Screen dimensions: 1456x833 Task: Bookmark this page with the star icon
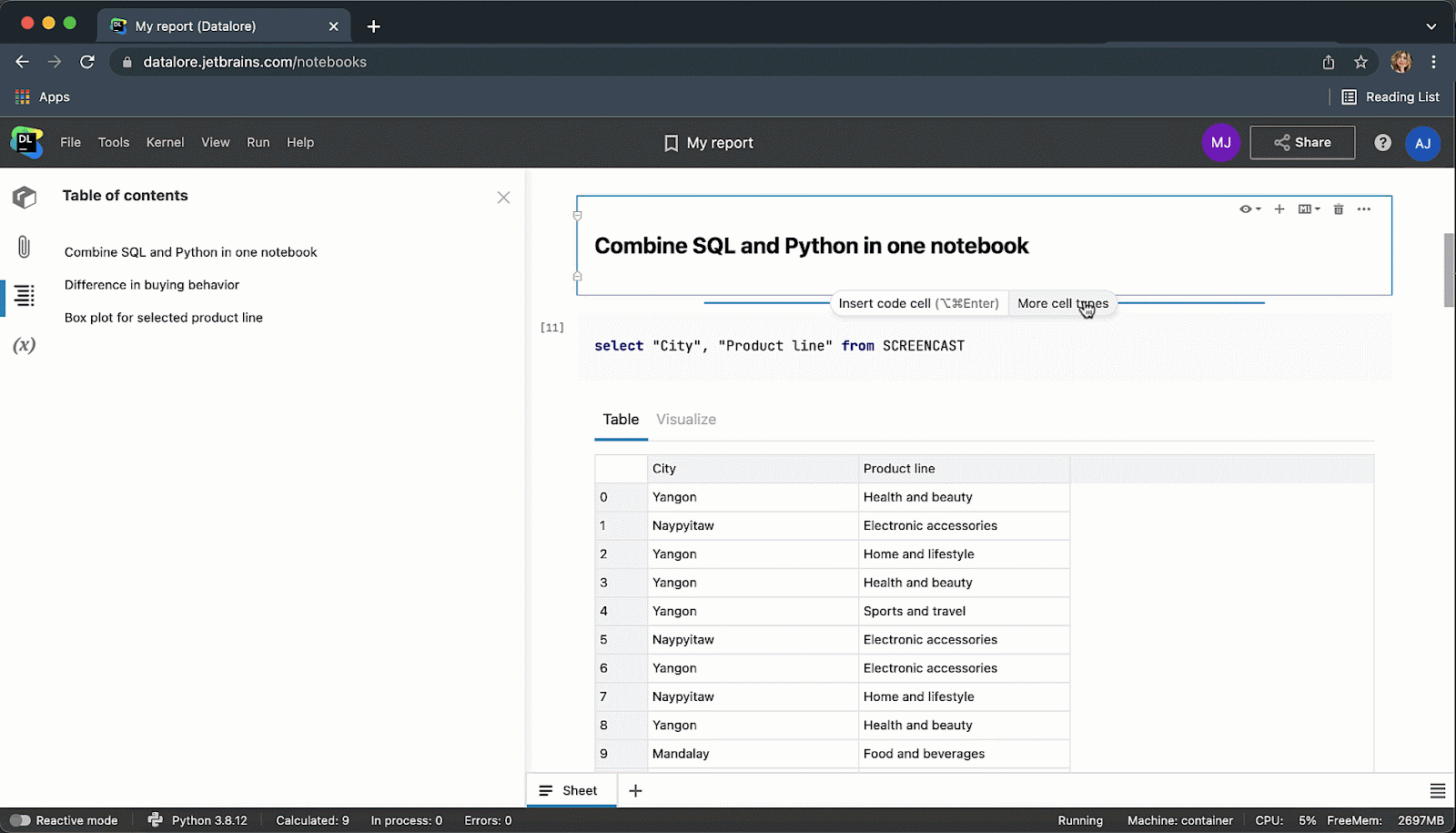pos(1360,62)
